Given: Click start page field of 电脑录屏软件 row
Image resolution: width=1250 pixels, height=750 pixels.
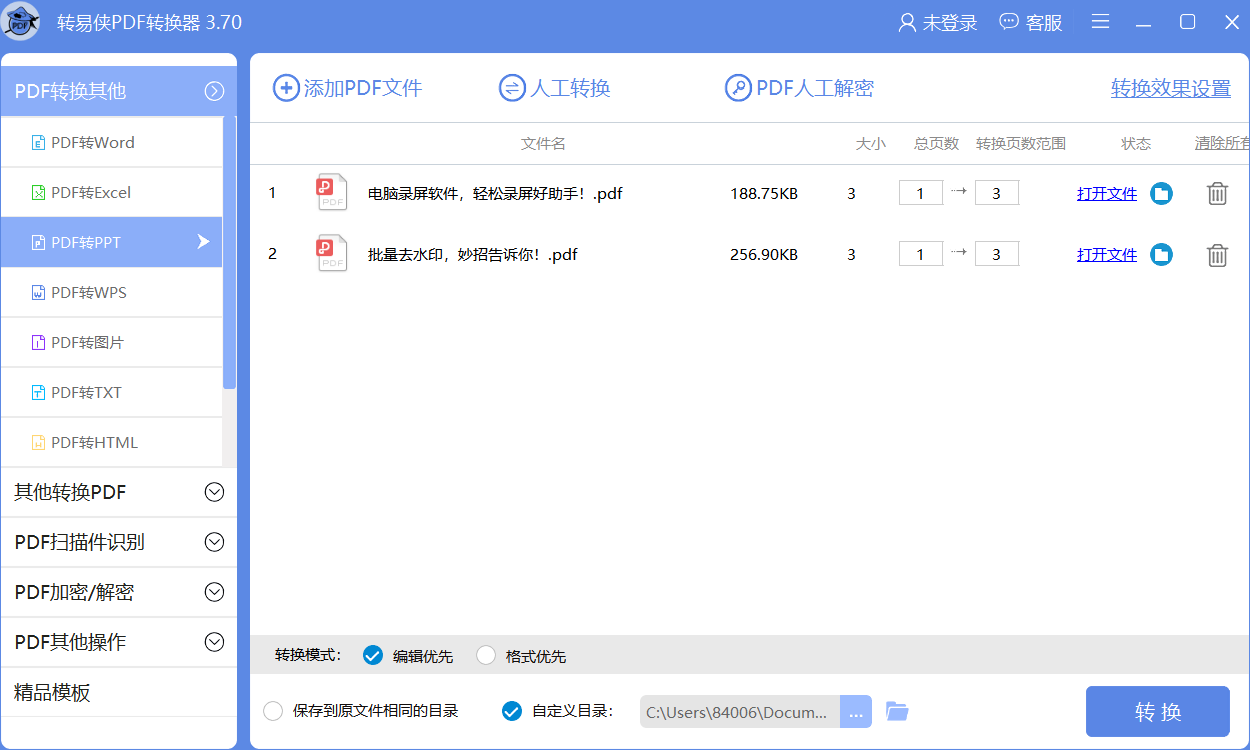Looking at the screenshot, I should 921,193.
